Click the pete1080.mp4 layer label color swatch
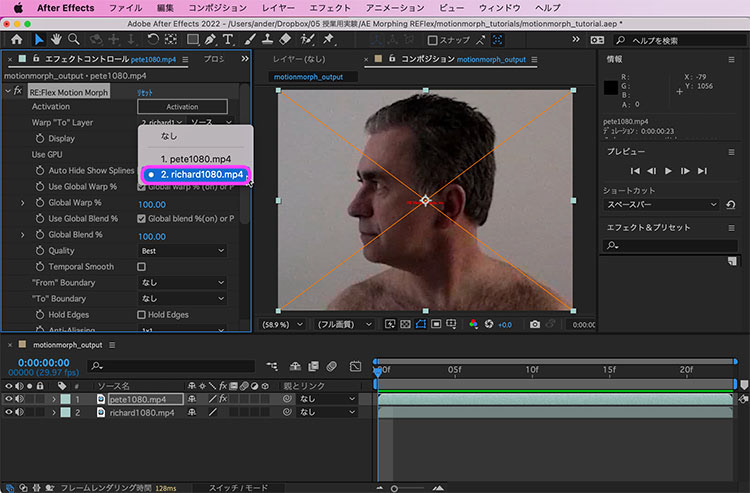Image resolution: width=750 pixels, height=493 pixels. (x=66, y=399)
